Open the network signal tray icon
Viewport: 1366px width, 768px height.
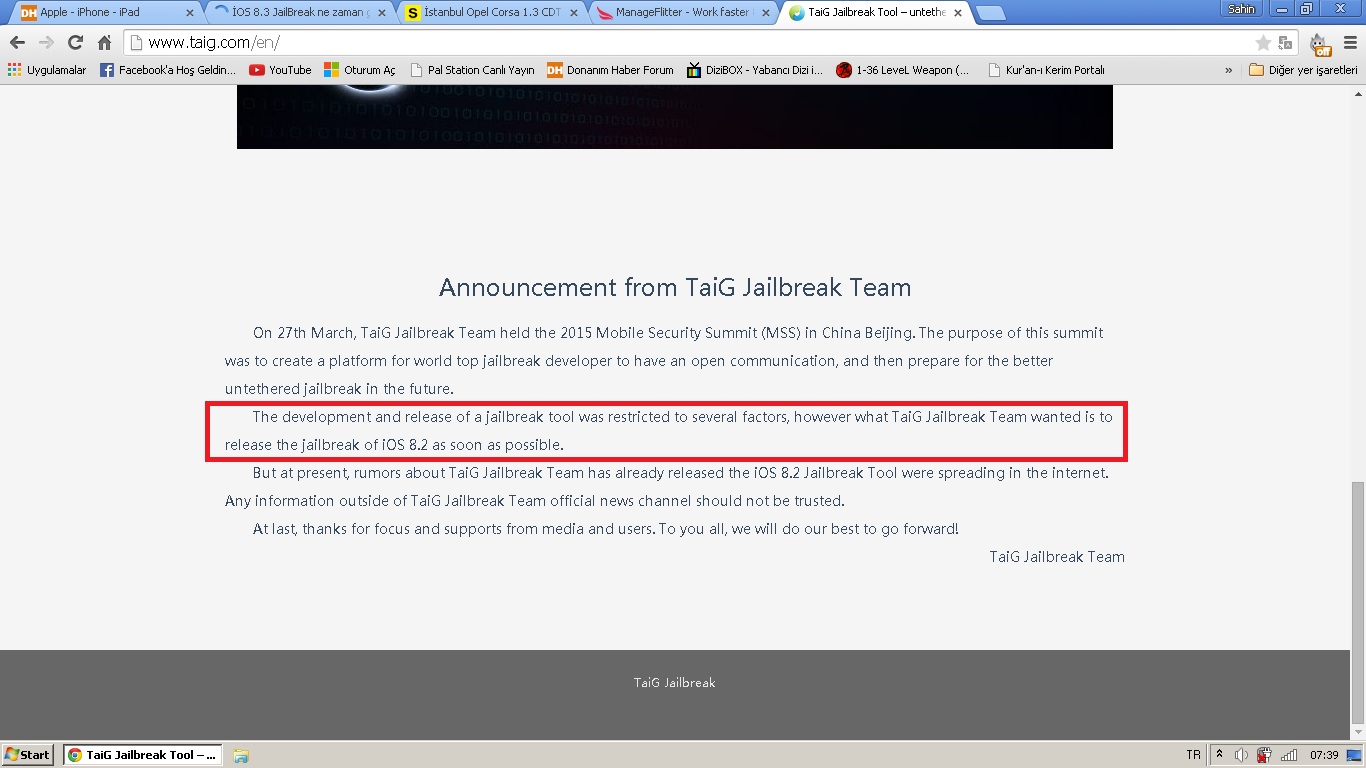[1289, 755]
